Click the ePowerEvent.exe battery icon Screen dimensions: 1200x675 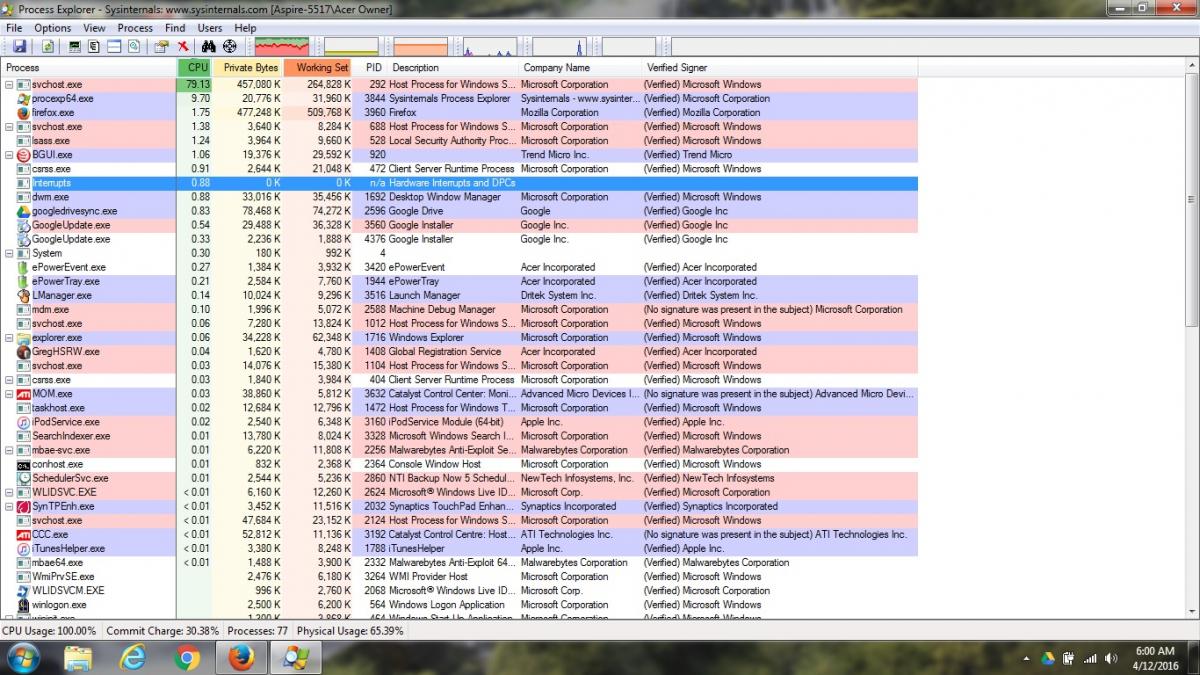24,267
